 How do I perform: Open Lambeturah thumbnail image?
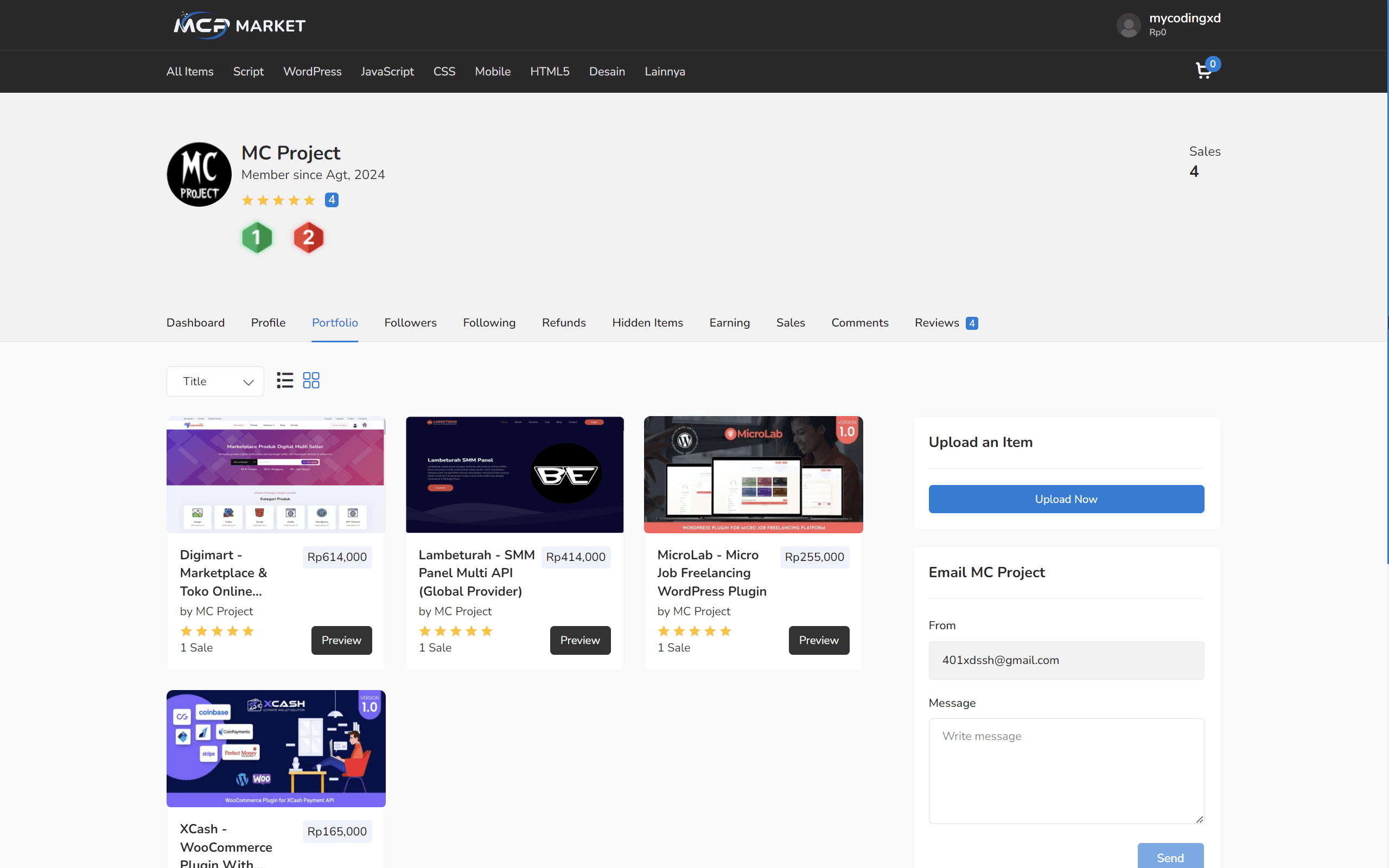pos(514,475)
